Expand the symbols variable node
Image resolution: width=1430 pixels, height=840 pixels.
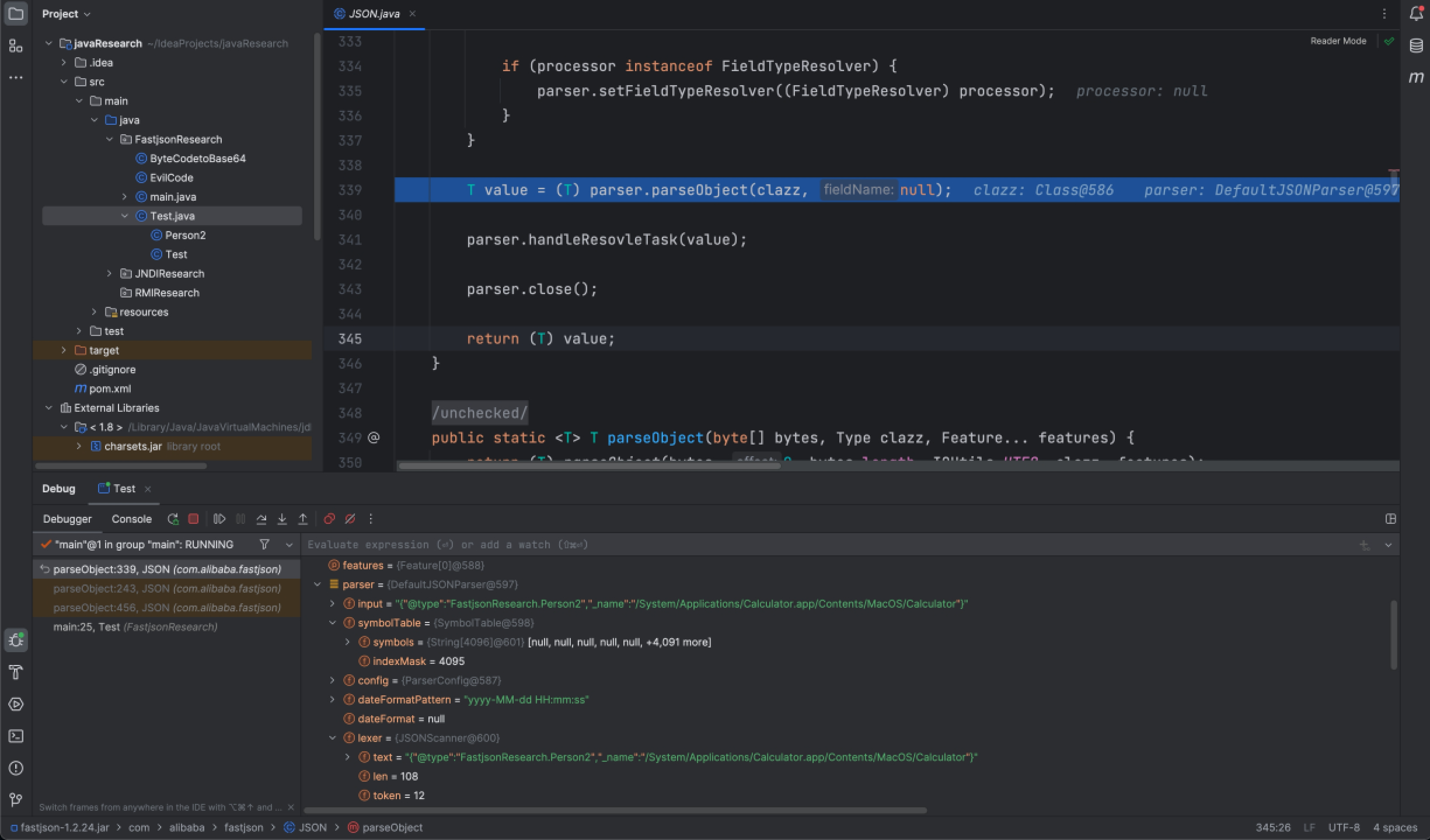tap(347, 642)
